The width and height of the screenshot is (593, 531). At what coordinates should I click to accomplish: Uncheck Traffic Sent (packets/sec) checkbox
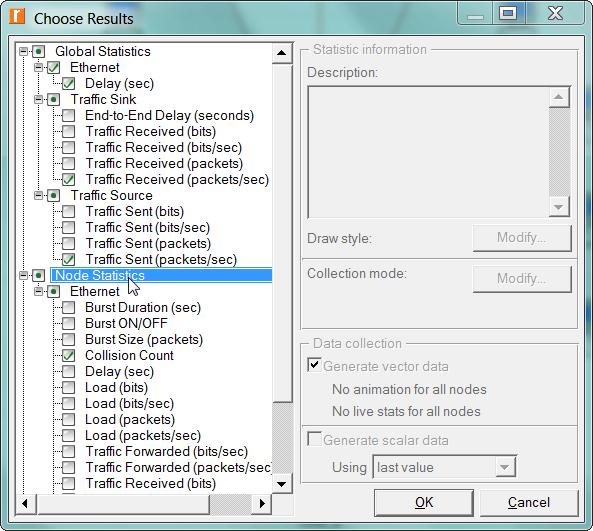click(x=68, y=259)
